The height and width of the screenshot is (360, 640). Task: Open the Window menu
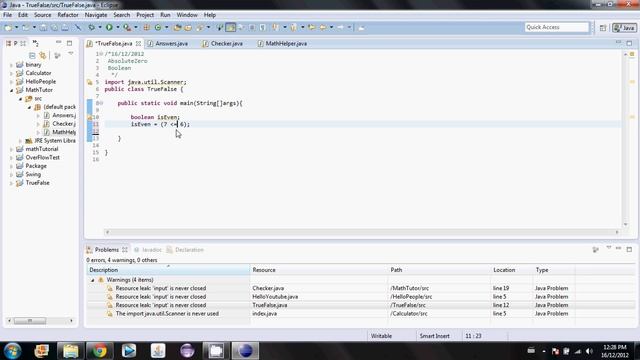click(x=187, y=15)
